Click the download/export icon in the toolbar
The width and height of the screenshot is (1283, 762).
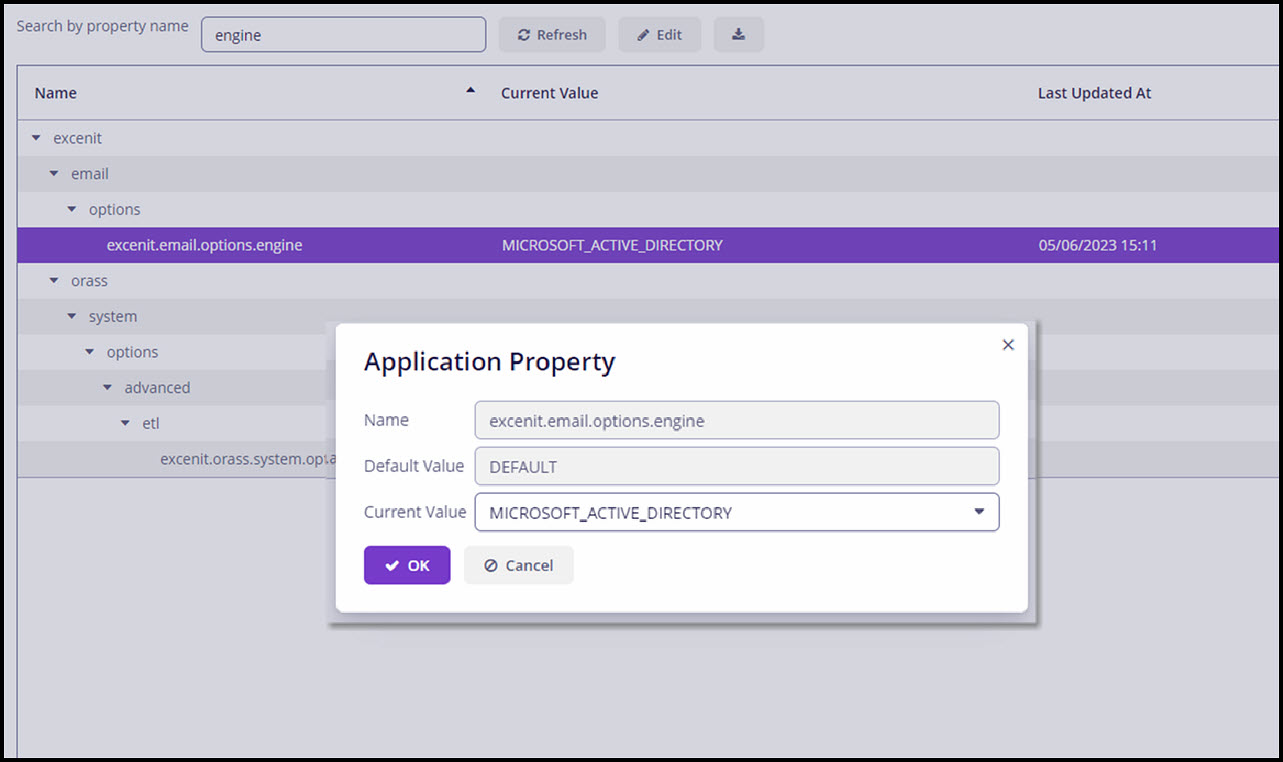(738, 34)
